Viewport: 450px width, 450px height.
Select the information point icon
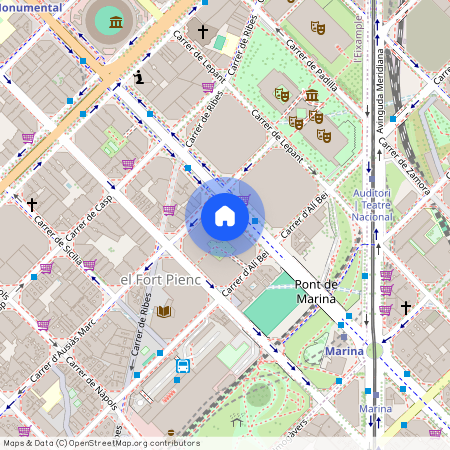(139, 77)
